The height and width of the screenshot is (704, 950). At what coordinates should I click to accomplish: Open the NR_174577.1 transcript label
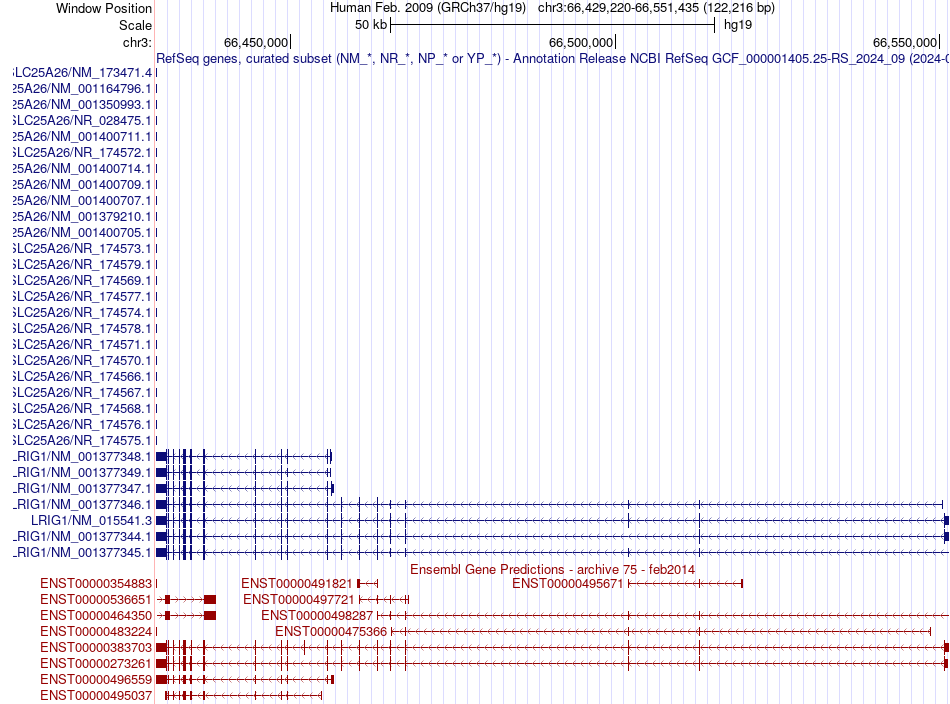click(82, 297)
